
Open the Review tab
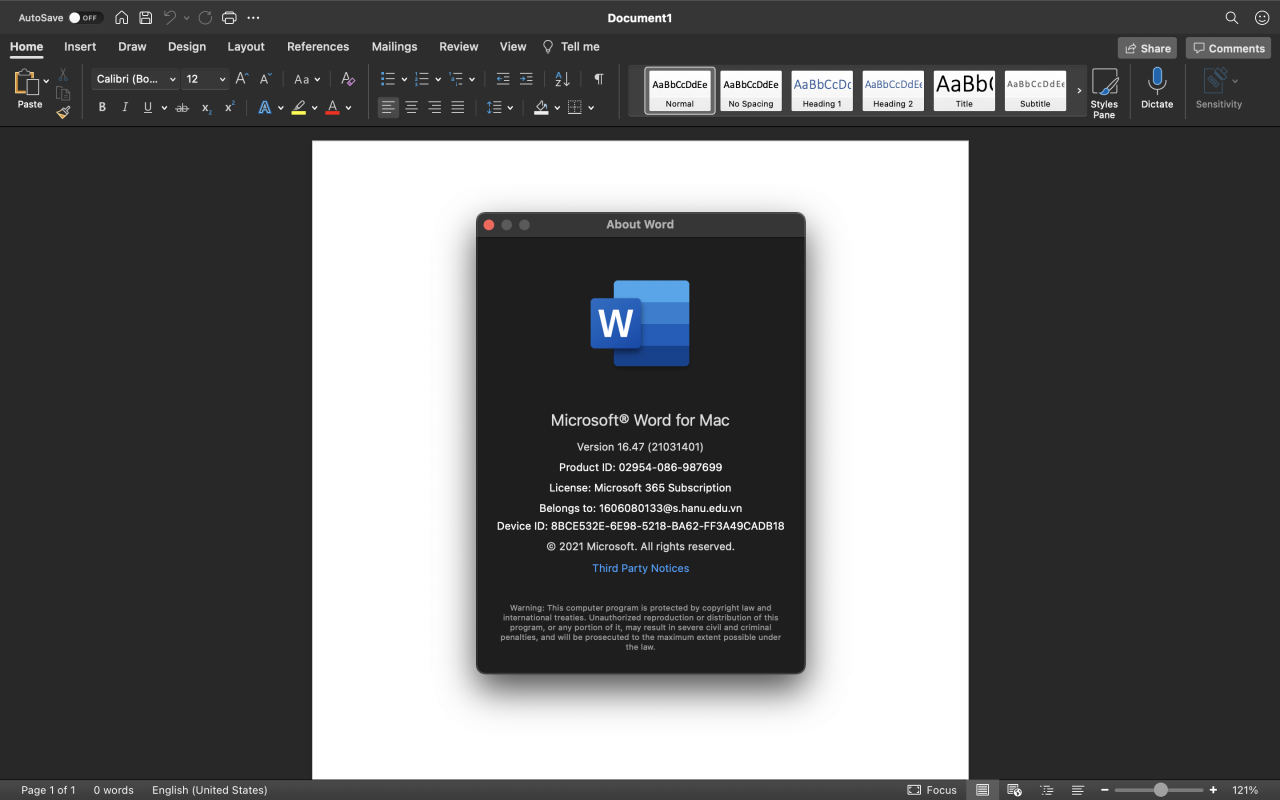(x=459, y=47)
